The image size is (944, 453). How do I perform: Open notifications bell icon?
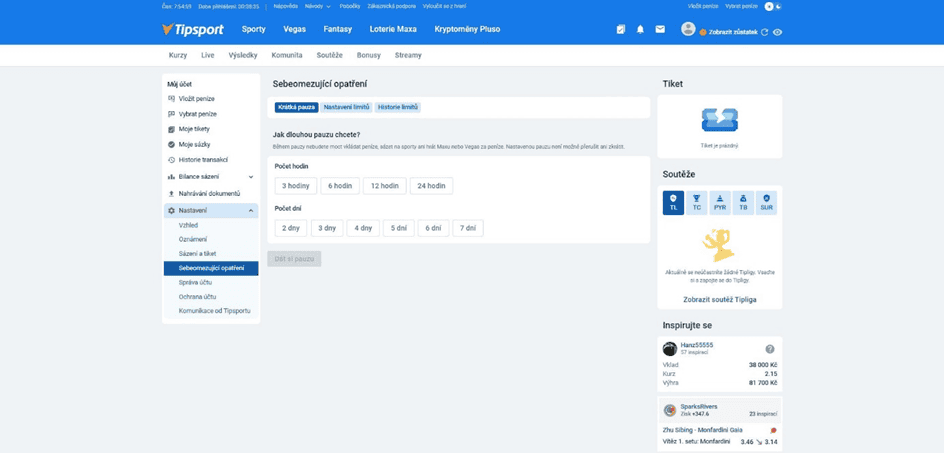(x=640, y=30)
